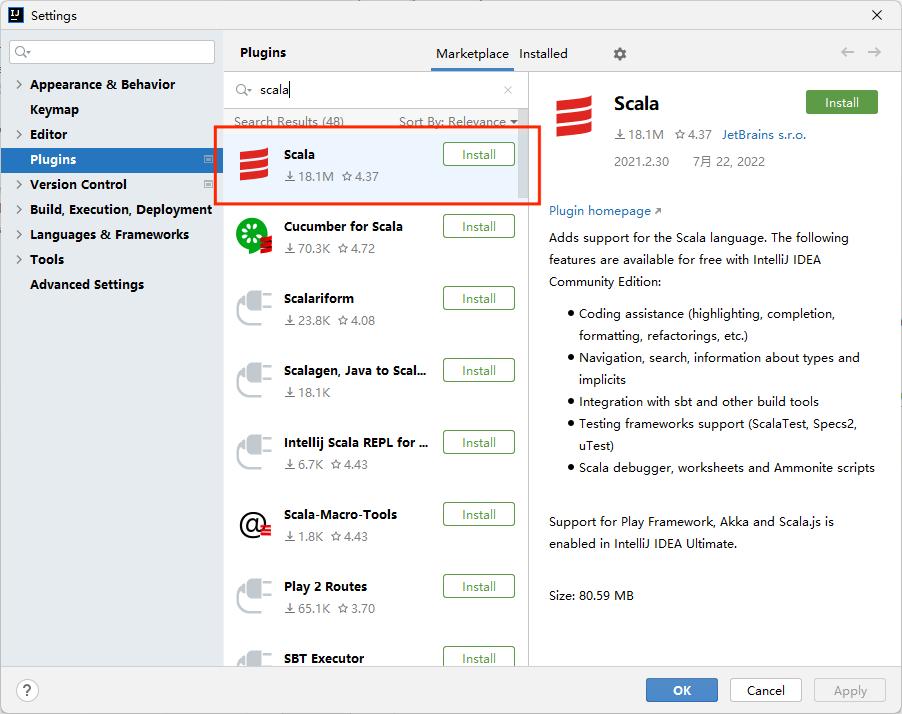
Task: Expand the Tools settings node
Action: coord(19,259)
